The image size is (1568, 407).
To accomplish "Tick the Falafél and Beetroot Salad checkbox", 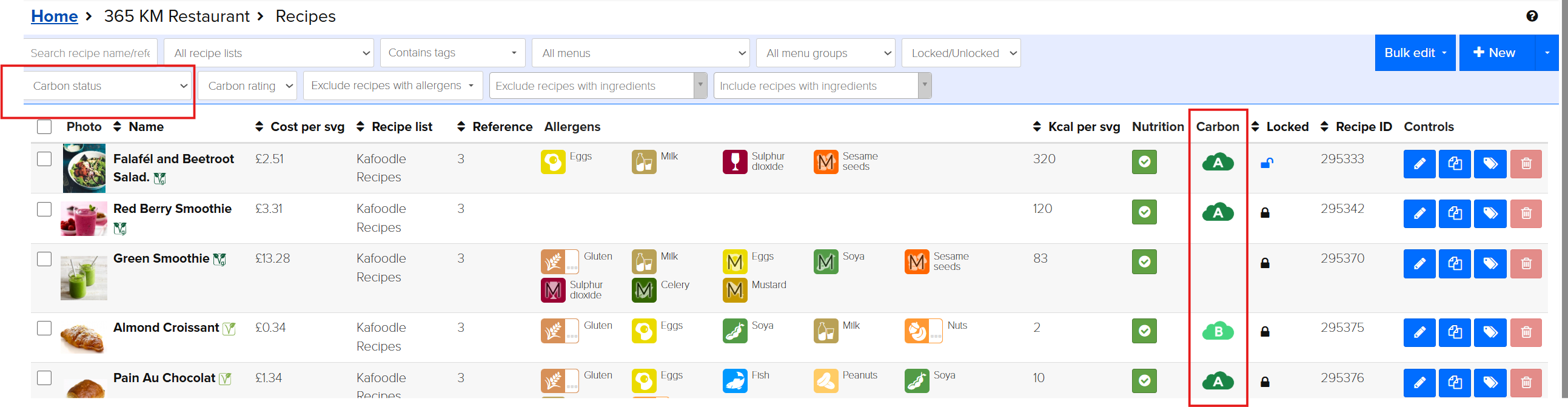I will (44, 159).
